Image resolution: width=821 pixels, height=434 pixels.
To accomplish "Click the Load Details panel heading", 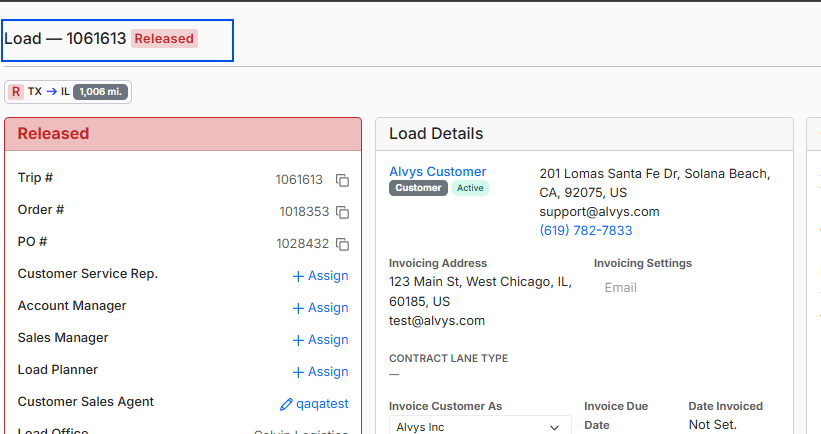I will point(436,133).
